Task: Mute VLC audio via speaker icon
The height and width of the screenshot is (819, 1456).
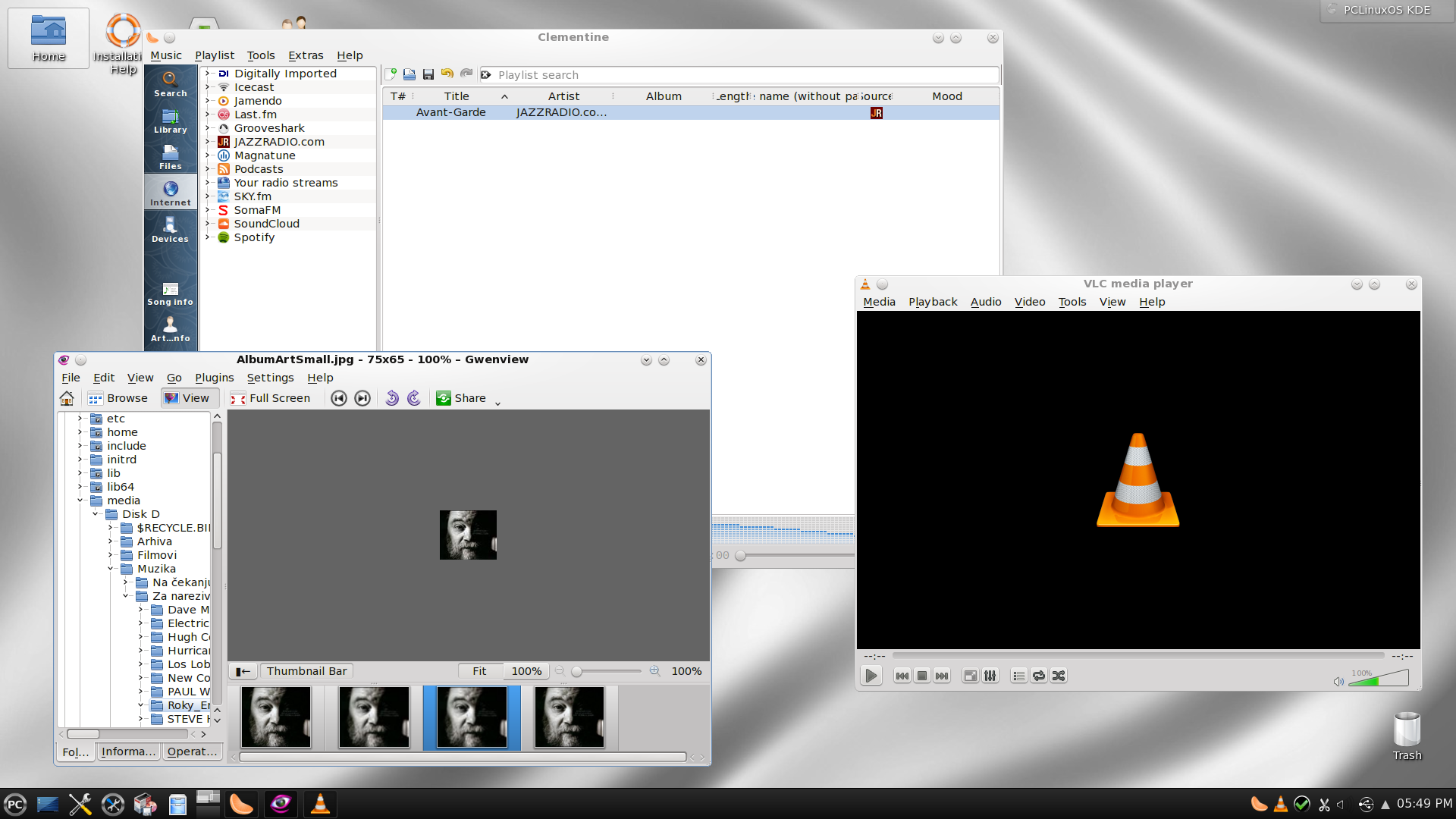Action: (1338, 681)
